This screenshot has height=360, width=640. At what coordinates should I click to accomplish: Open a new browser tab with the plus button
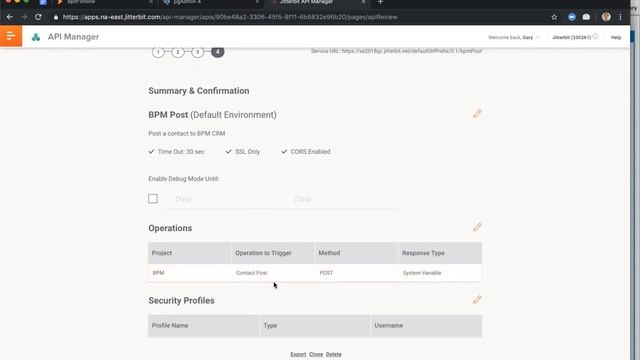coord(380,2)
